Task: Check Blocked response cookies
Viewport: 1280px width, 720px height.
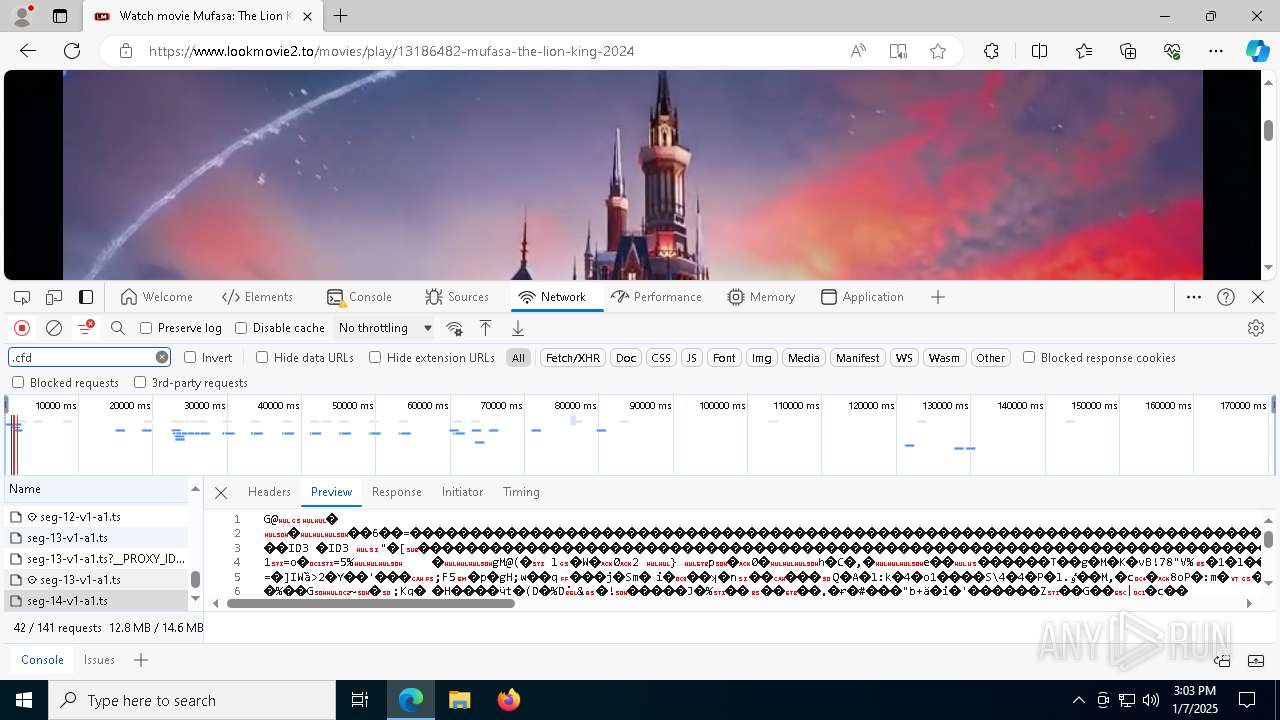Action: pos(1029,357)
